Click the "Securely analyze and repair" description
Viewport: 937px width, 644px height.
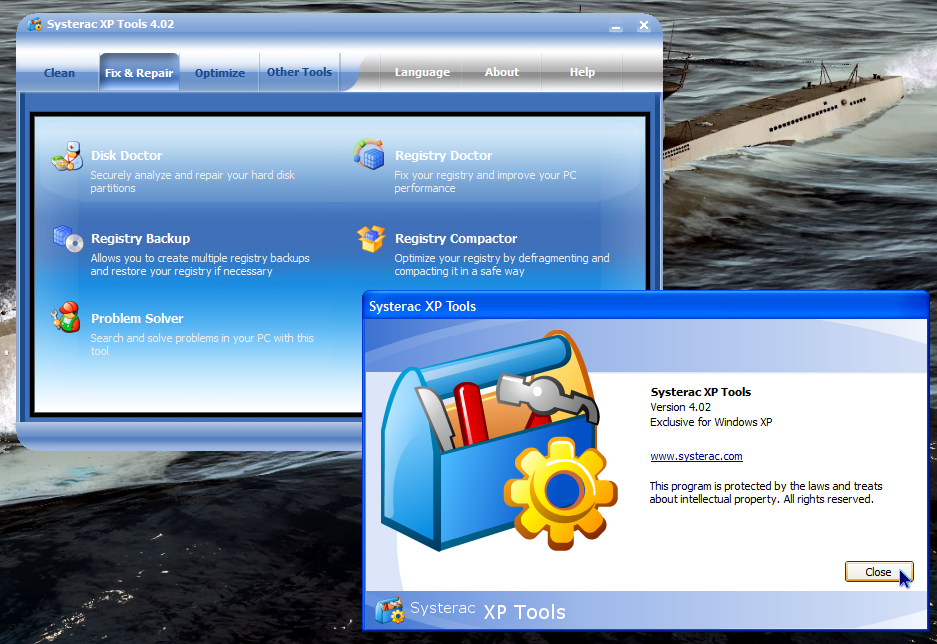[192, 182]
